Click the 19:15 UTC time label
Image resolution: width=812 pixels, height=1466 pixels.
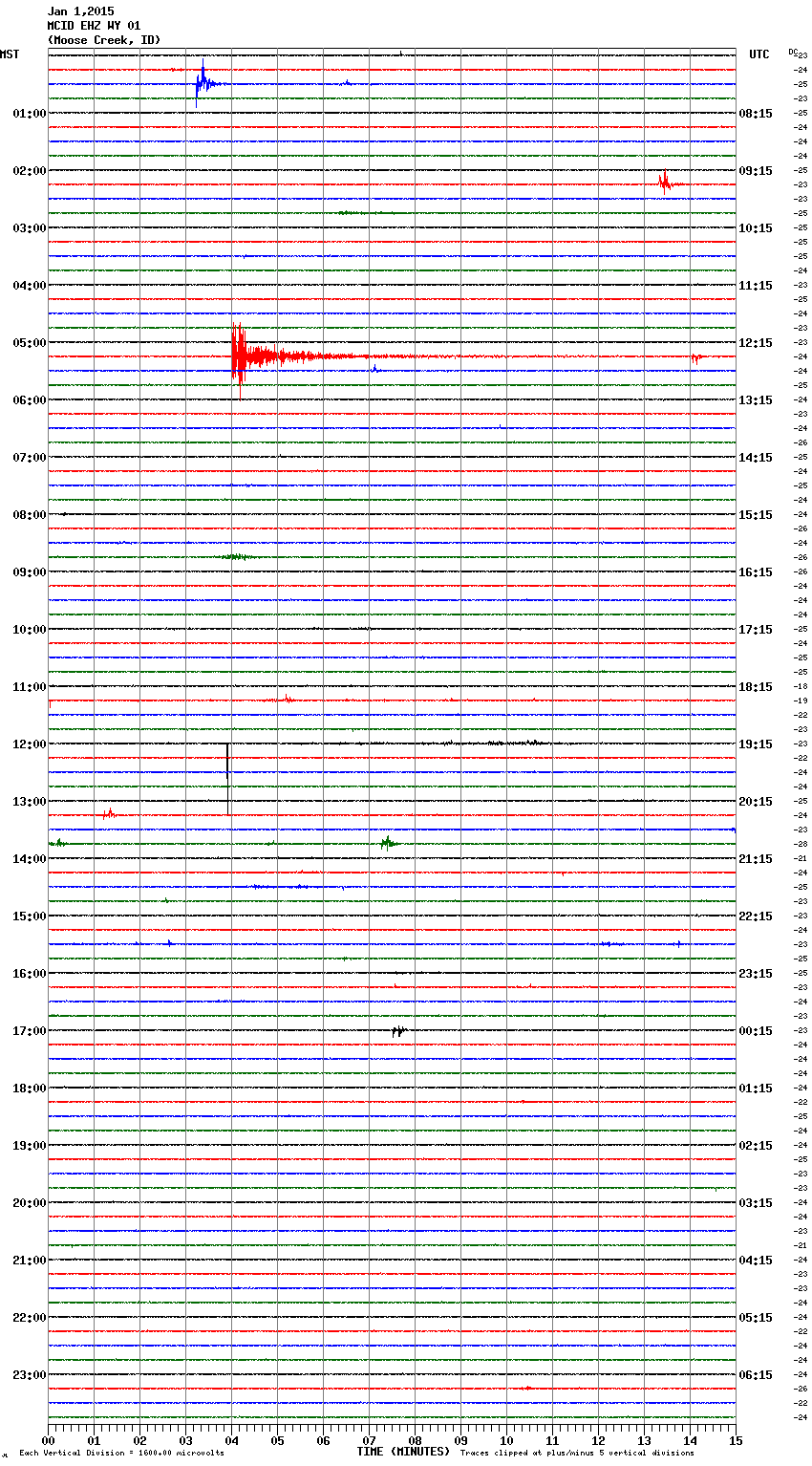(756, 744)
